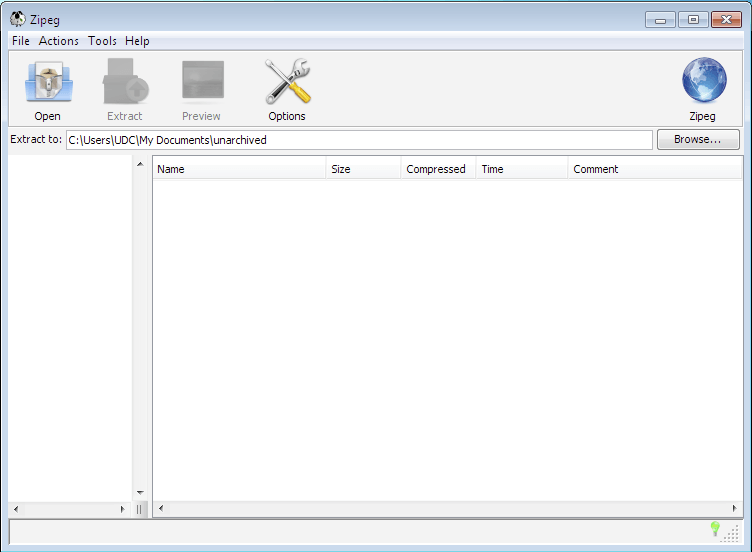Viewport: 752px width, 552px height.
Task: Open the File menu
Action: (21, 41)
